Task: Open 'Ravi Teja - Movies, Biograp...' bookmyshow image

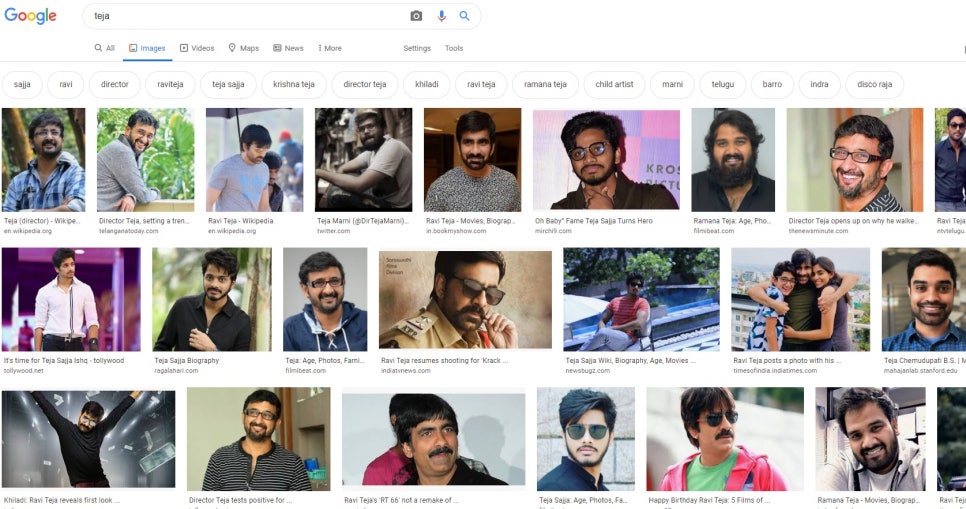Action: point(473,160)
